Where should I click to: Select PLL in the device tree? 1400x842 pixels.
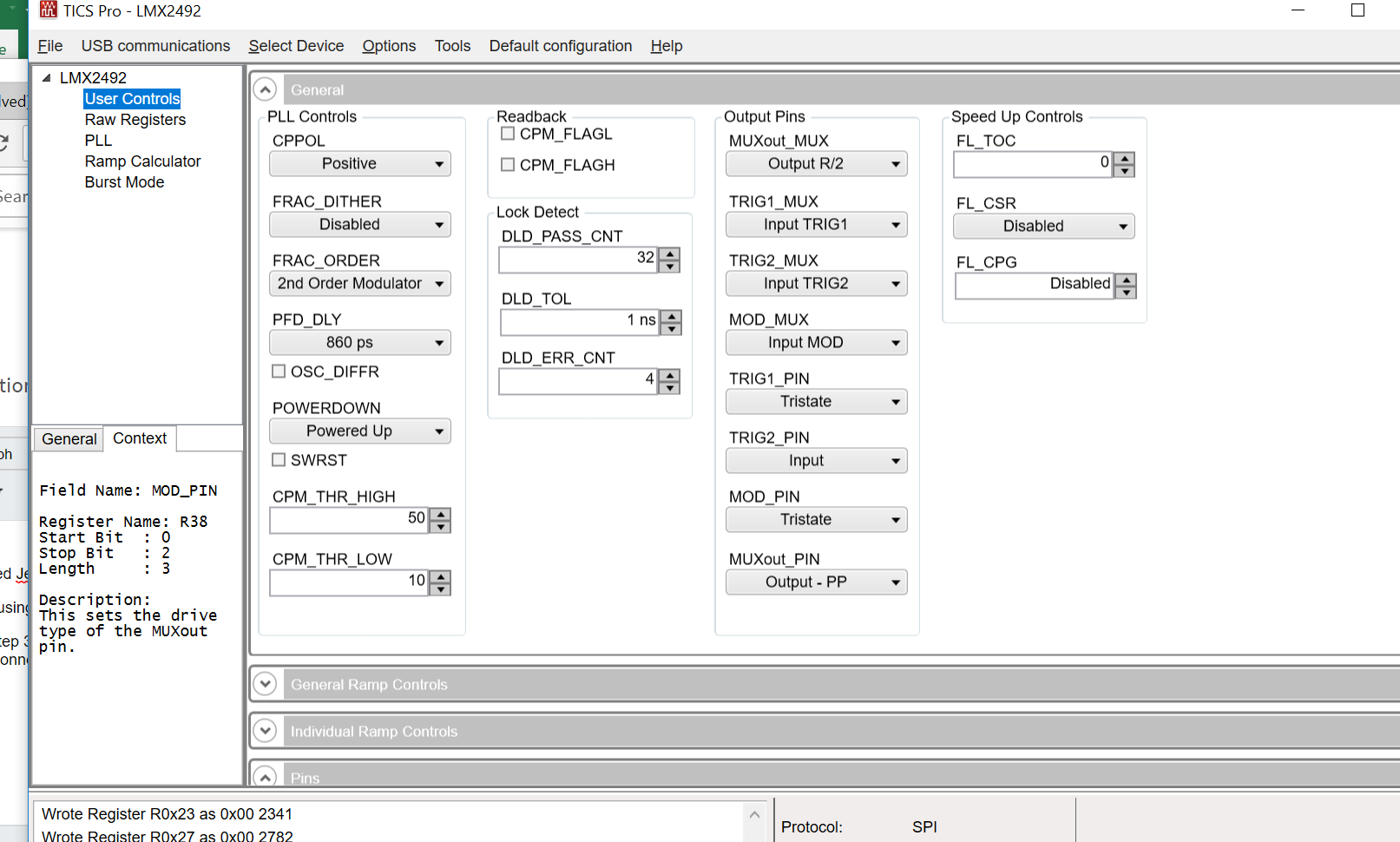click(x=98, y=141)
